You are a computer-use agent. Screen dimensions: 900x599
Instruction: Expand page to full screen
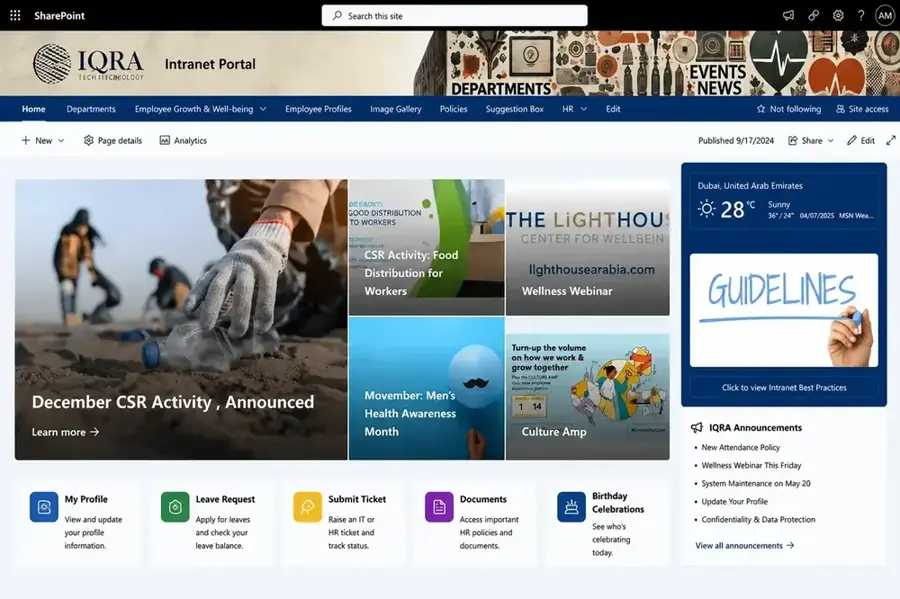click(891, 141)
